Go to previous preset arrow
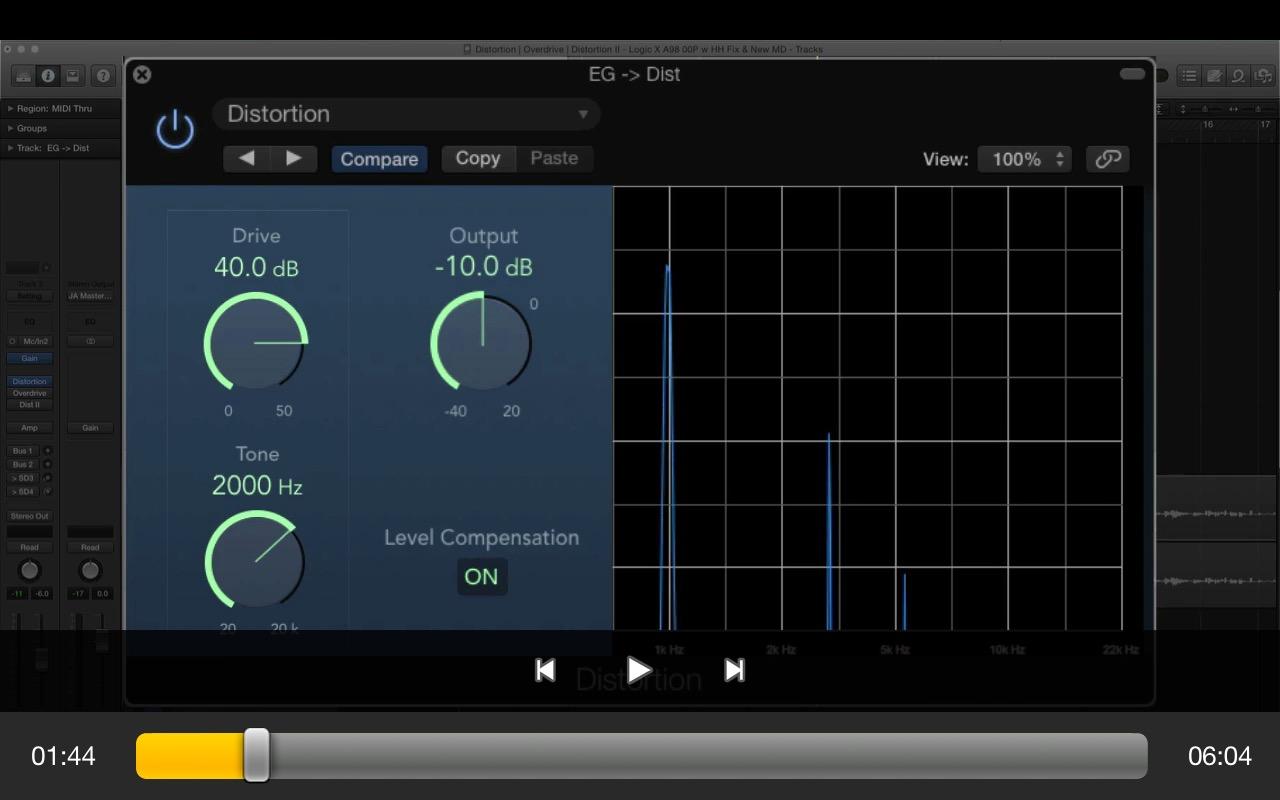 [x=247, y=159]
